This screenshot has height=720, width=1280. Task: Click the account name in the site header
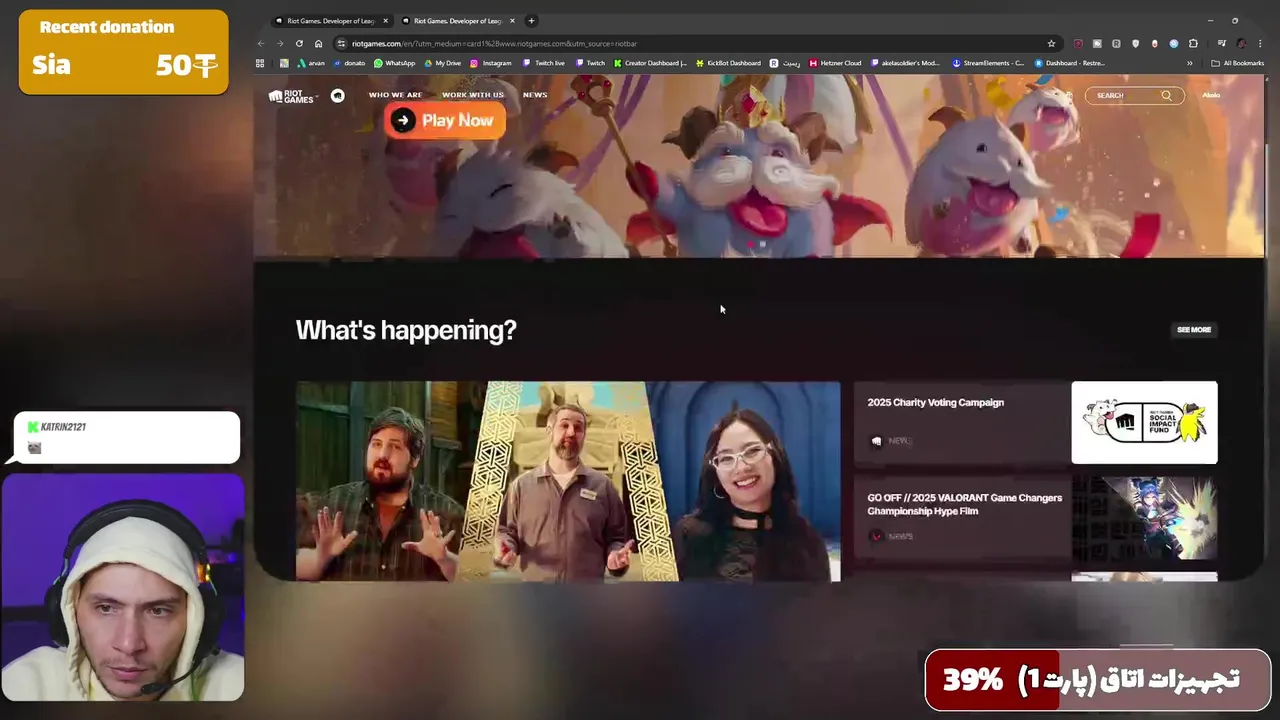click(1211, 95)
